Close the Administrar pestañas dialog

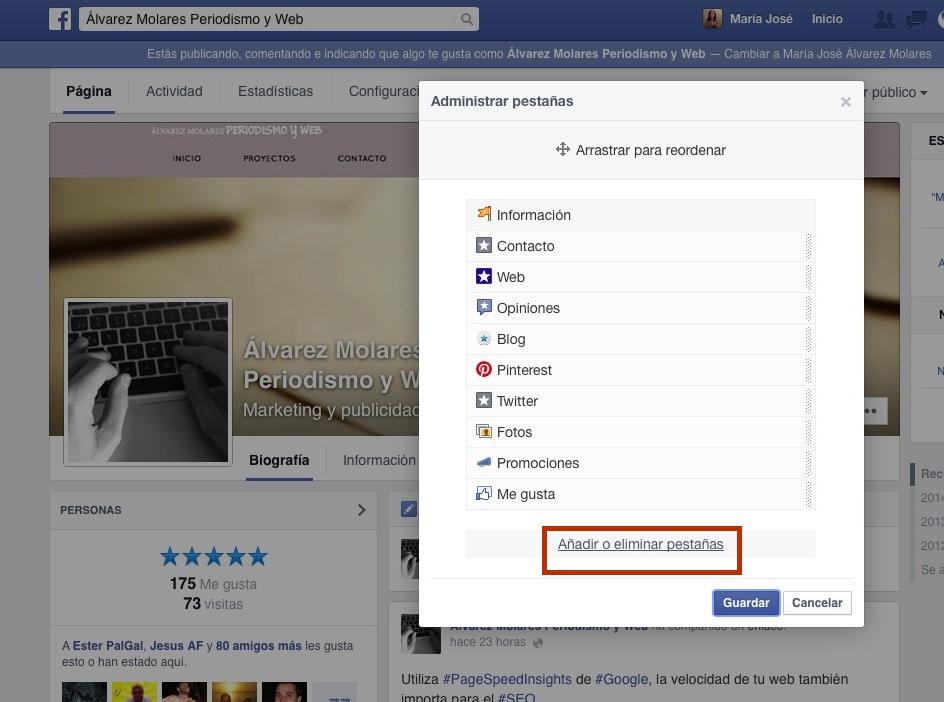point(846,102)
